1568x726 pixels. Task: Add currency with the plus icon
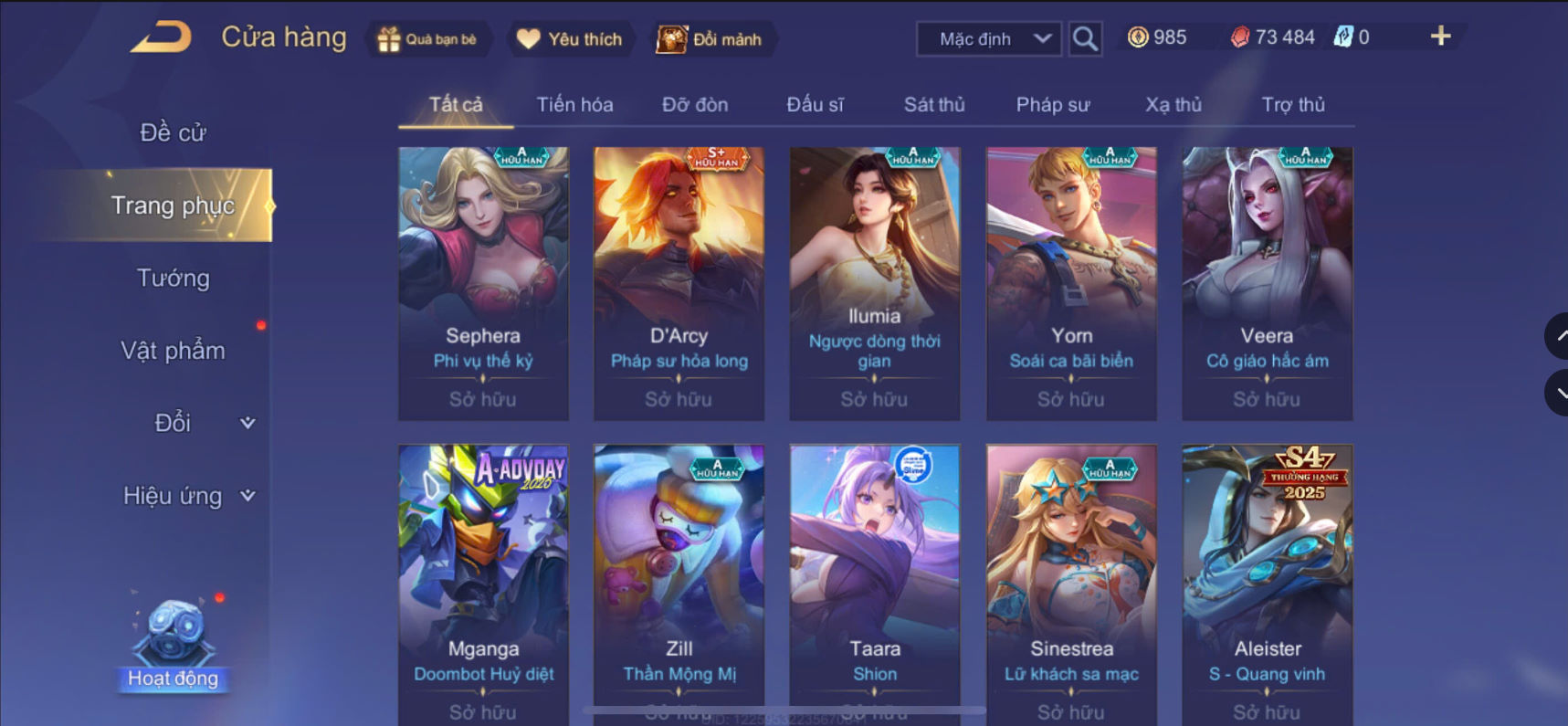[1440, 37]
